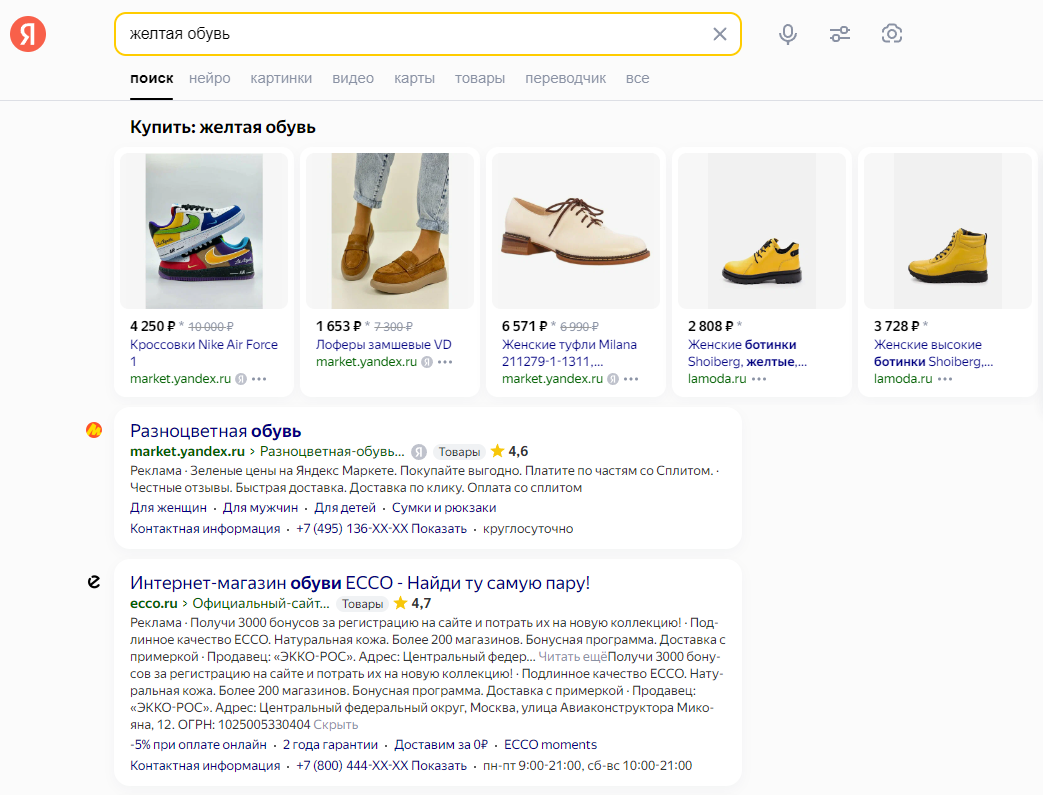Open Контактная информация for Yandex Market
Image resolution: width=1043 pixels, height=795 pixels.
205,529
